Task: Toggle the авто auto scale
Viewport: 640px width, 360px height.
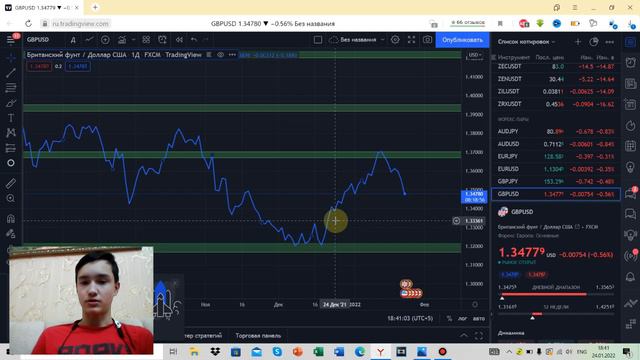Action: point(479,318)
